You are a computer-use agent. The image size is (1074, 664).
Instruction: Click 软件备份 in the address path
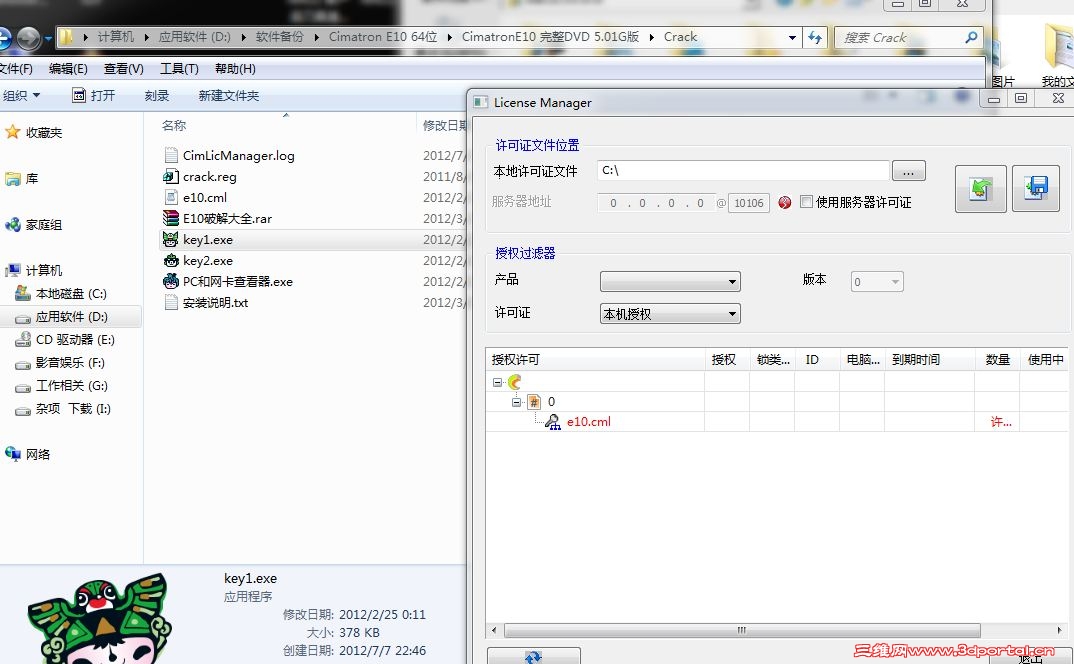coord(279,37)
